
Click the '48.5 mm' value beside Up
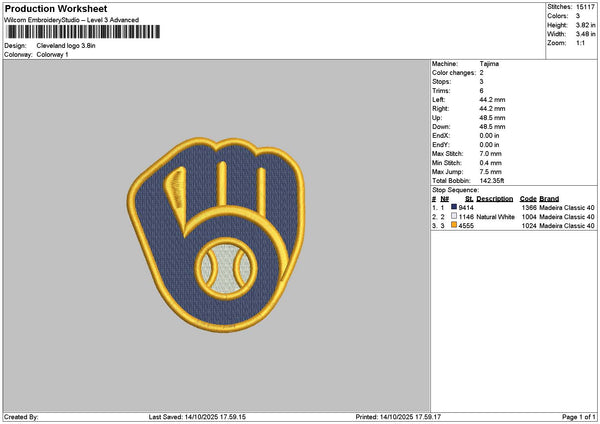point(492,118)
